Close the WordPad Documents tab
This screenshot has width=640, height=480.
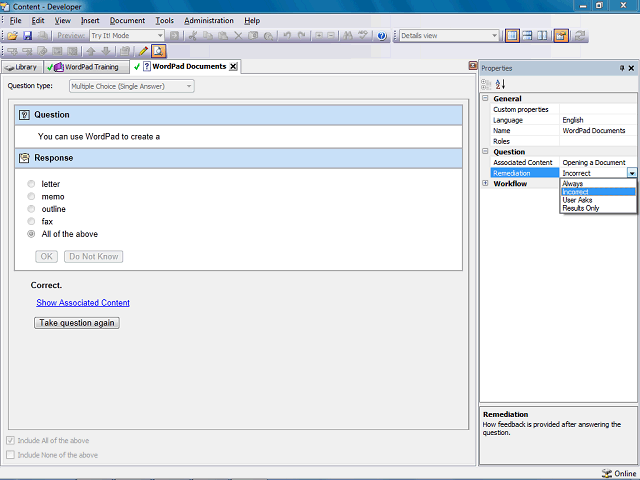coord(233,67)
